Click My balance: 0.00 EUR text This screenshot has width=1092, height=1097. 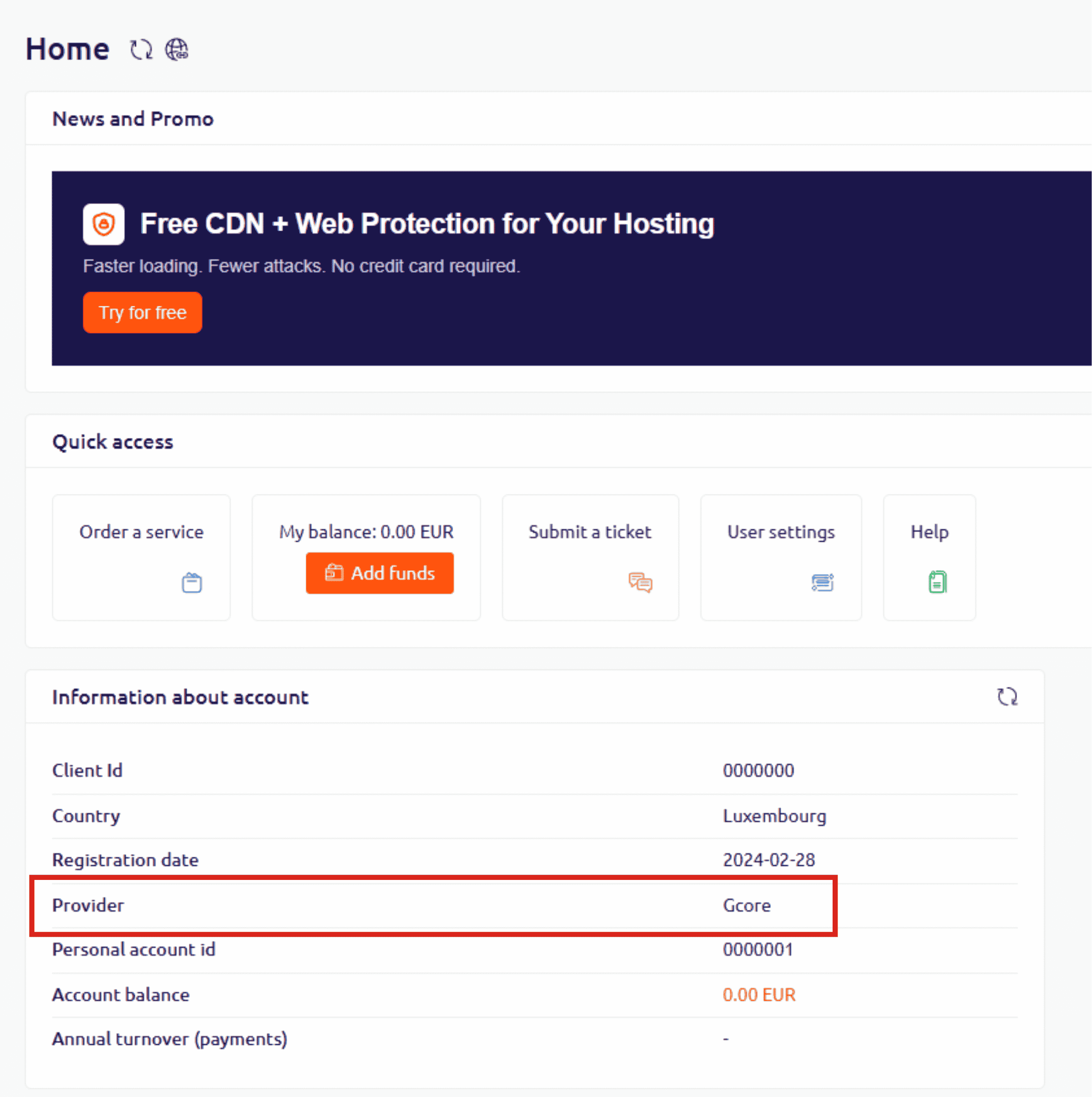pyautogui.click(x=366, y=532)
